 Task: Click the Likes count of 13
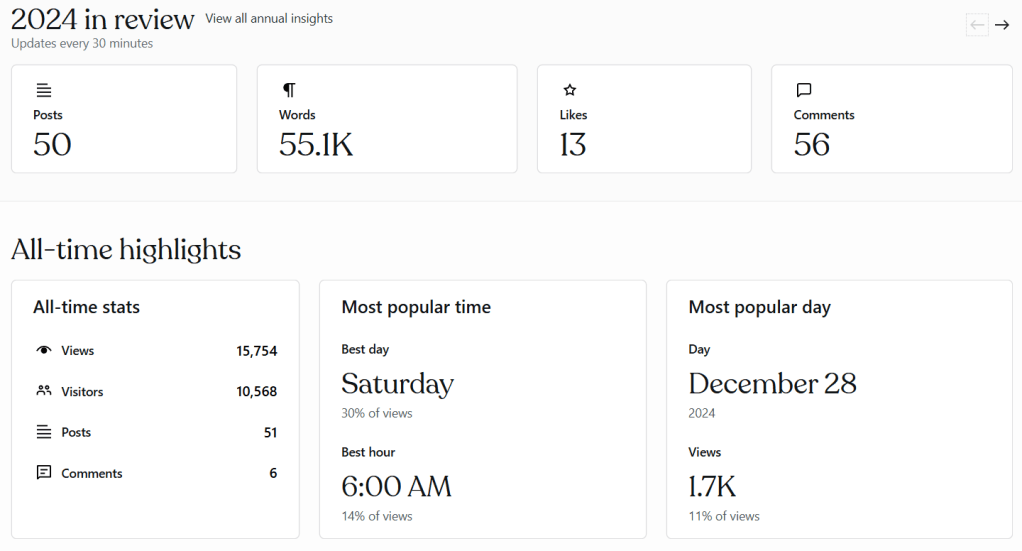click(573, 145)
